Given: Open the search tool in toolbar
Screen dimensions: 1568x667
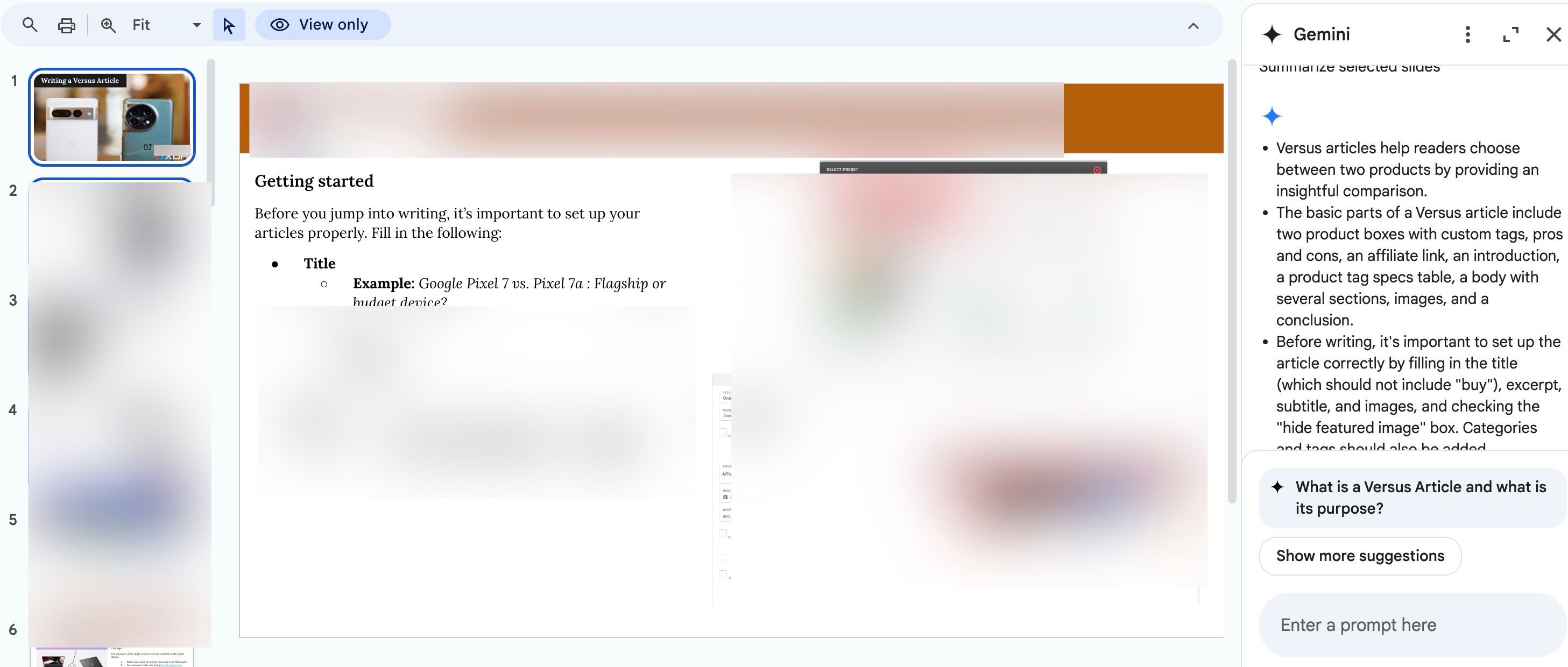Looking at the screenshot, I should (x=28, y=25).
